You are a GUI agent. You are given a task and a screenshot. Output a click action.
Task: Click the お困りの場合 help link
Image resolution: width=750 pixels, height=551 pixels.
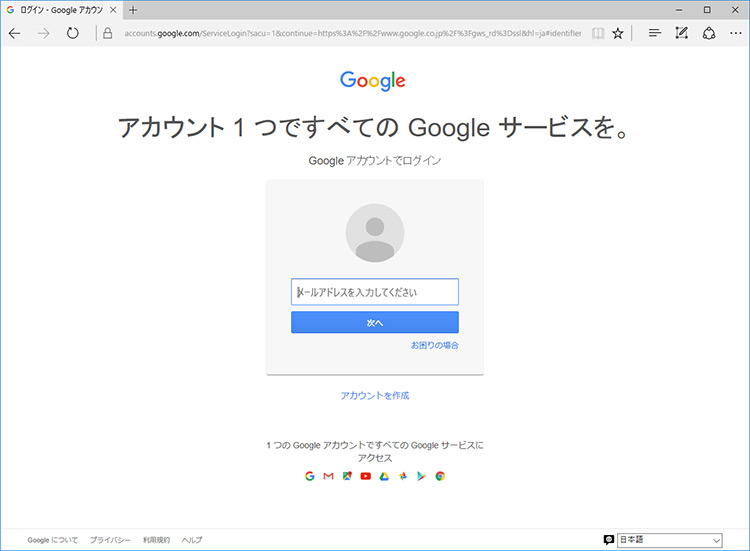point(434,345)
